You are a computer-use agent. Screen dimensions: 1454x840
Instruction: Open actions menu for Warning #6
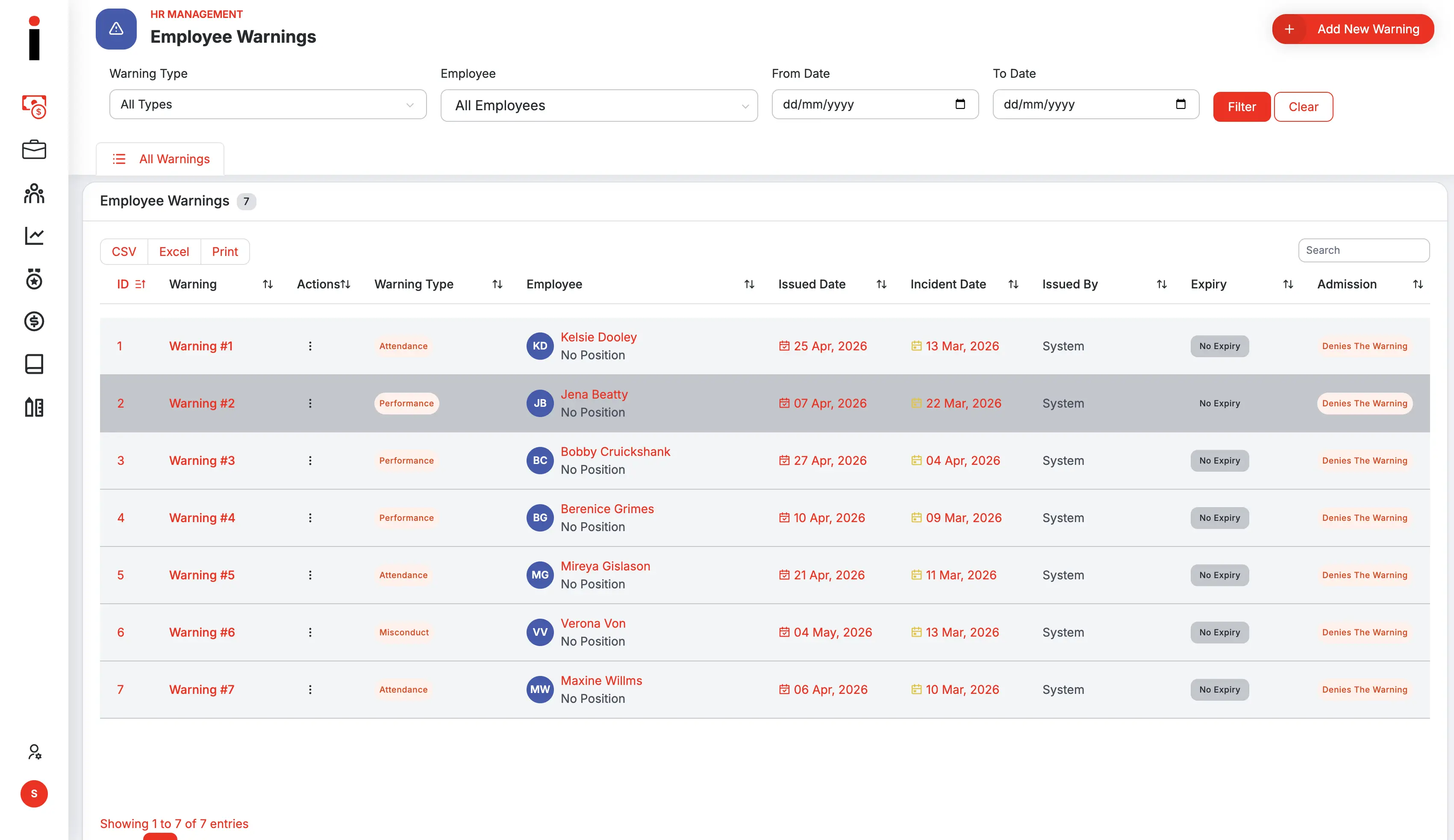(310, 632)
